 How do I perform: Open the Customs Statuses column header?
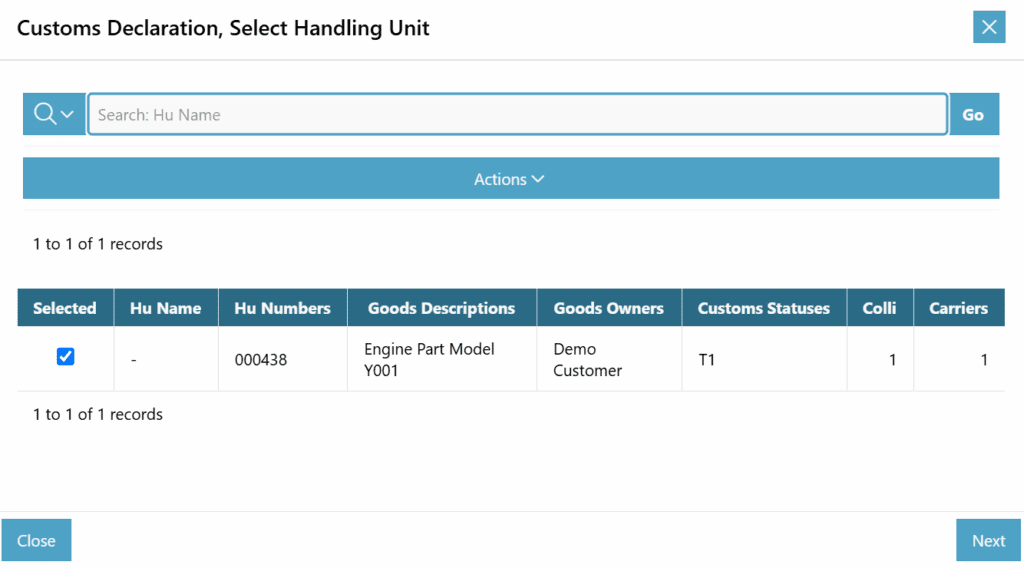click(x=763, y=308)
